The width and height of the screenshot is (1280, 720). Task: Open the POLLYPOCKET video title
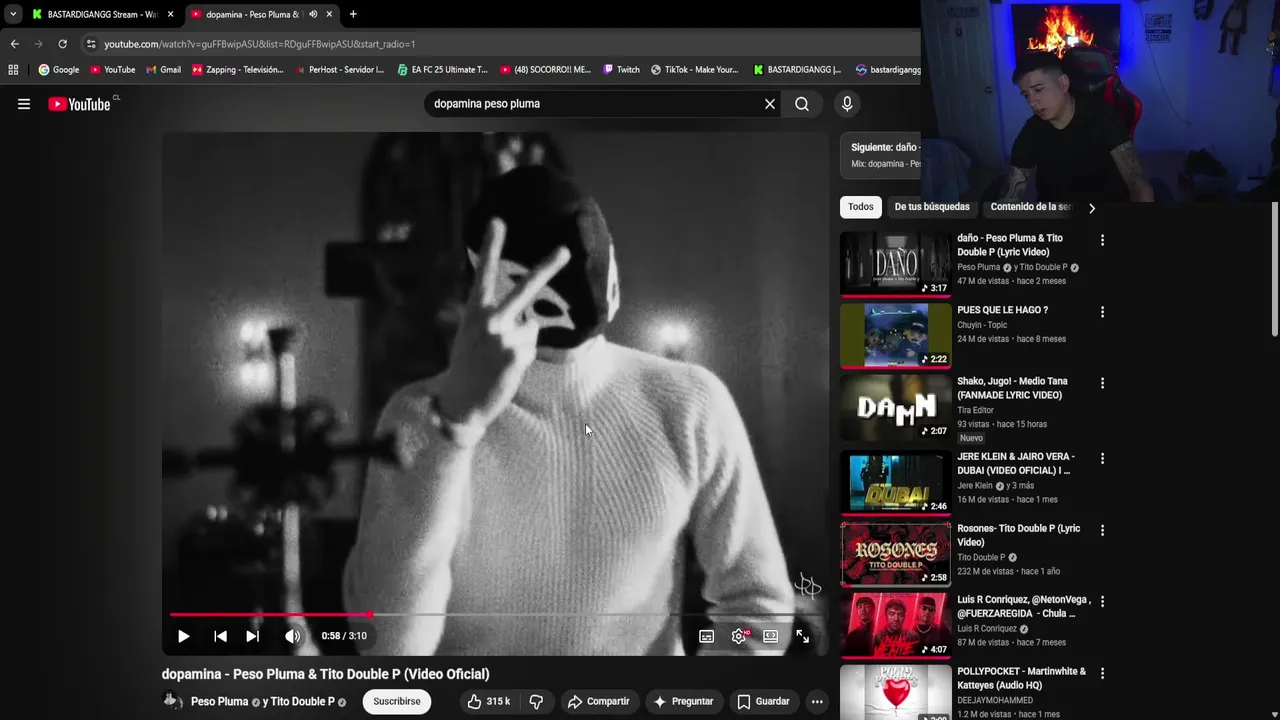coord(1021,678)
